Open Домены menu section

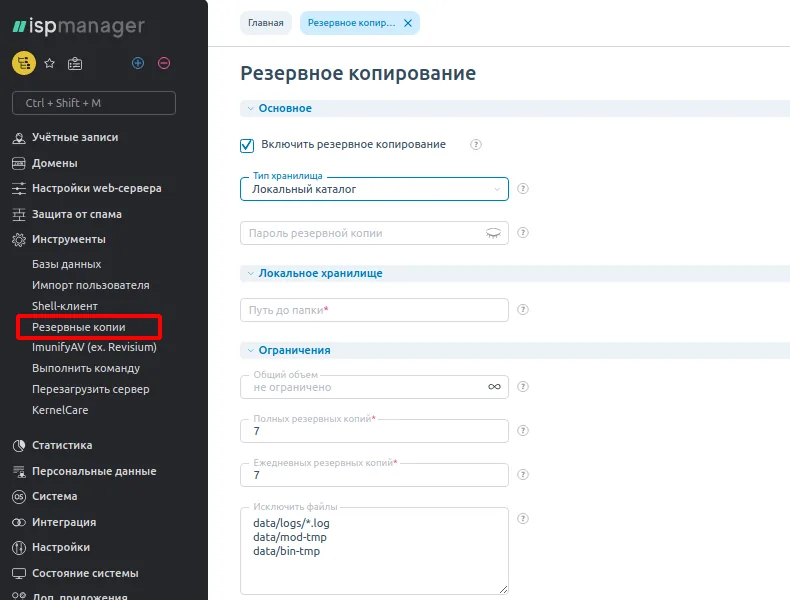pyautogui.click(x=55, y=163)
